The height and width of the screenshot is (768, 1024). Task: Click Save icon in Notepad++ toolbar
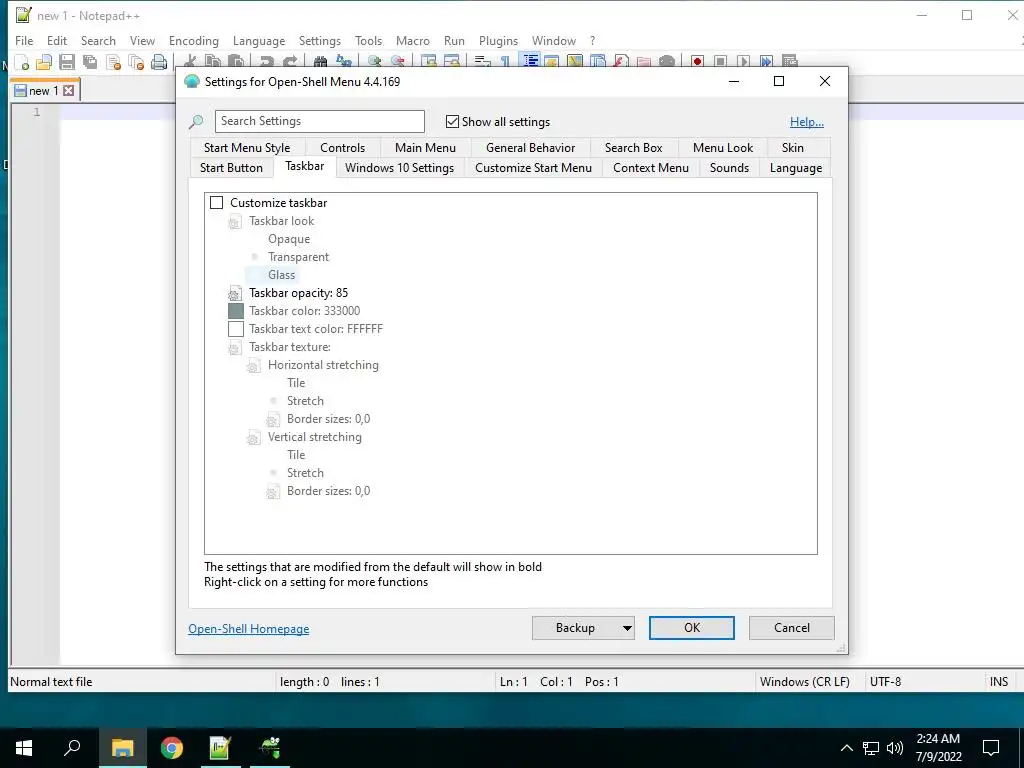[x=67, y=63]
